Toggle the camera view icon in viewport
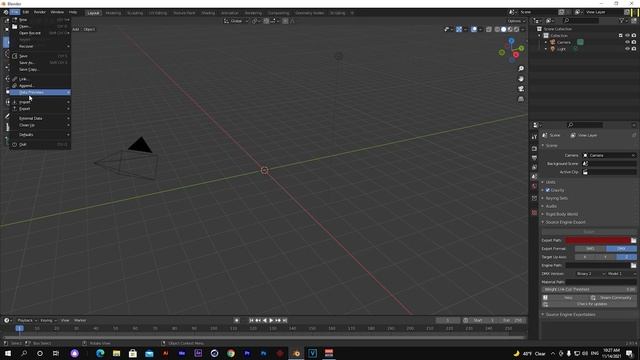 (521, 89)
